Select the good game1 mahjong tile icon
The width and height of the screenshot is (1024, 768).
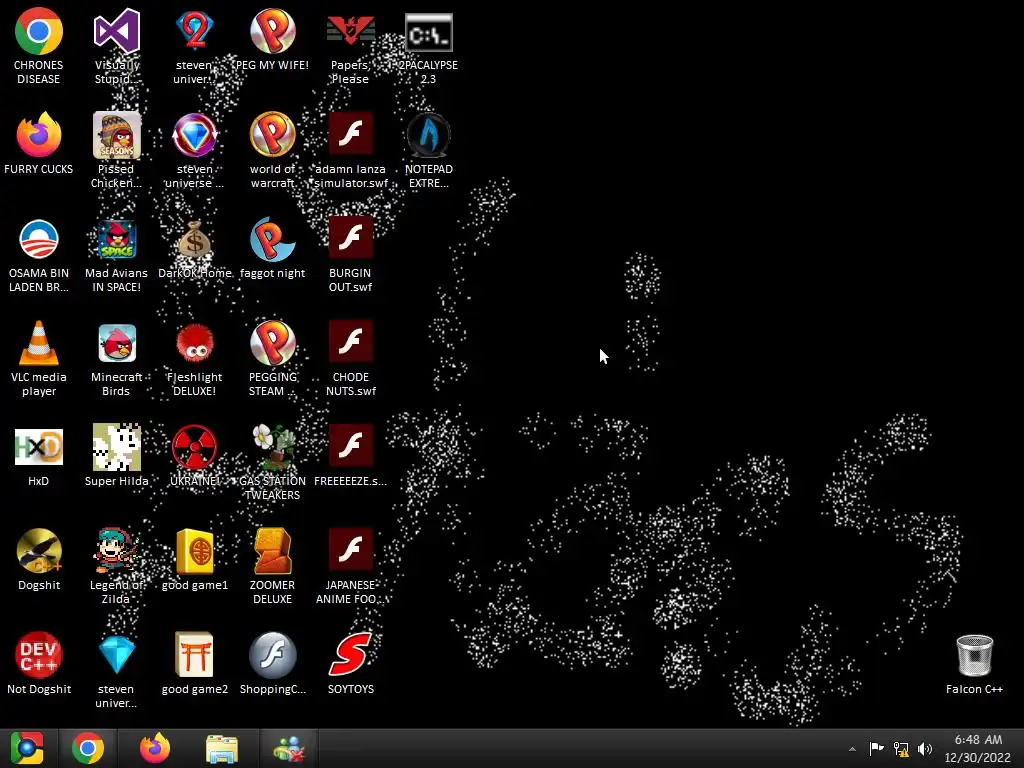(194, 551)
